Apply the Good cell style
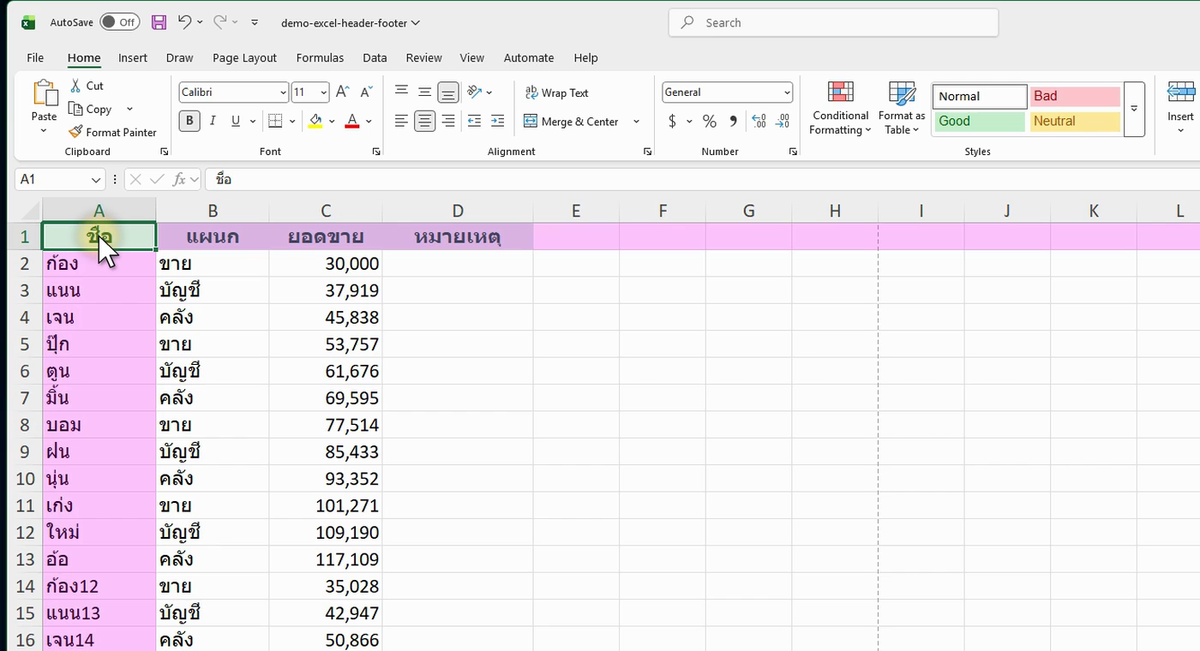1200x651 pixels. point(980,121)
